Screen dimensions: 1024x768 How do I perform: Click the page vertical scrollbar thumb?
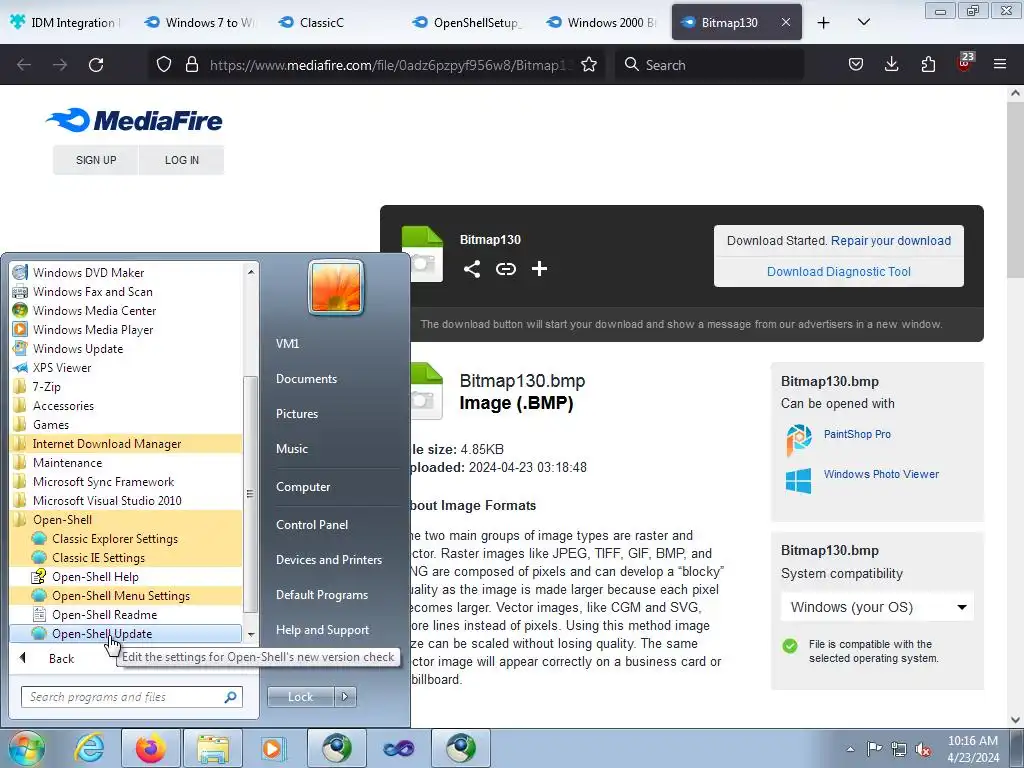pyautogui.click(x=1015, y=189)
